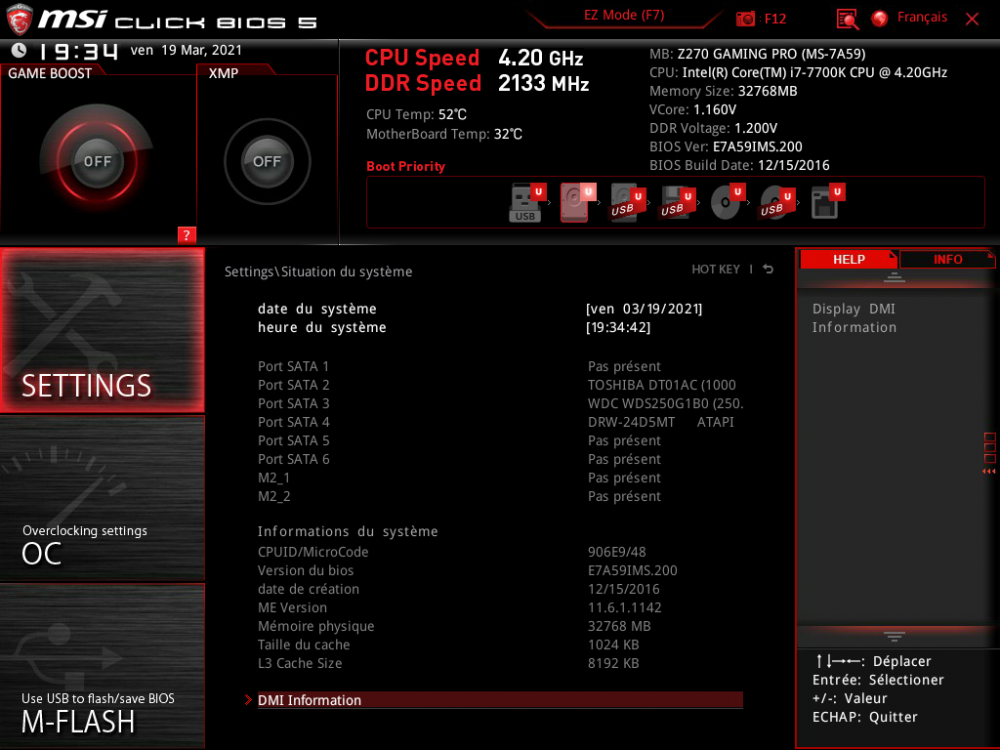Select the Port SATA 6 row
This screenshot has width=1000, height=750.
tap(500, 459)
